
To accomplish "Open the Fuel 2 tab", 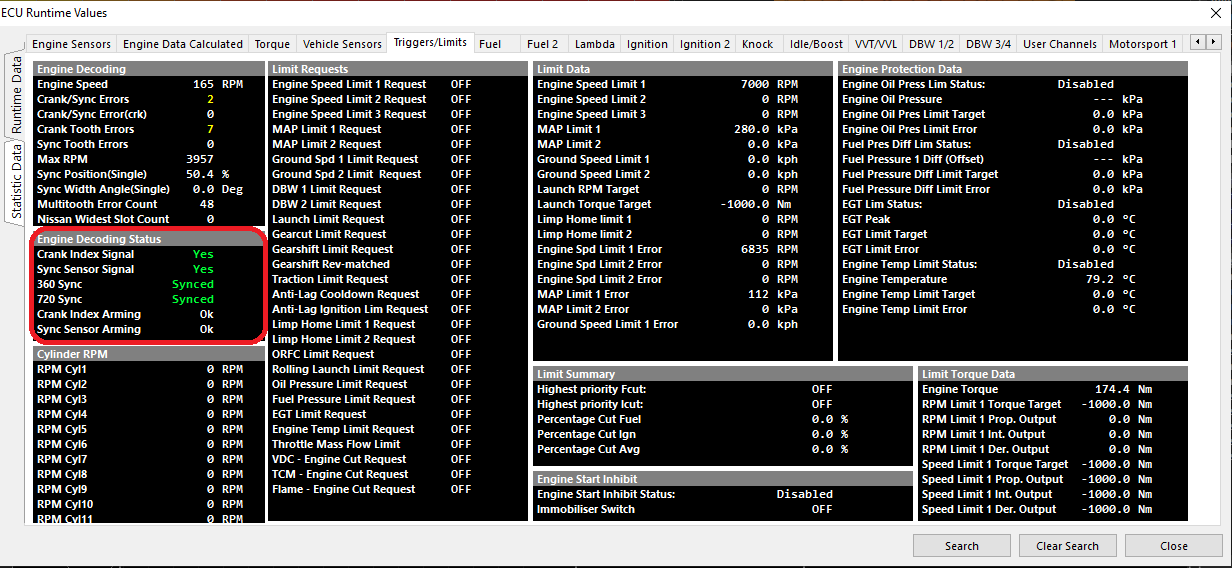I will tap(543, 44).
